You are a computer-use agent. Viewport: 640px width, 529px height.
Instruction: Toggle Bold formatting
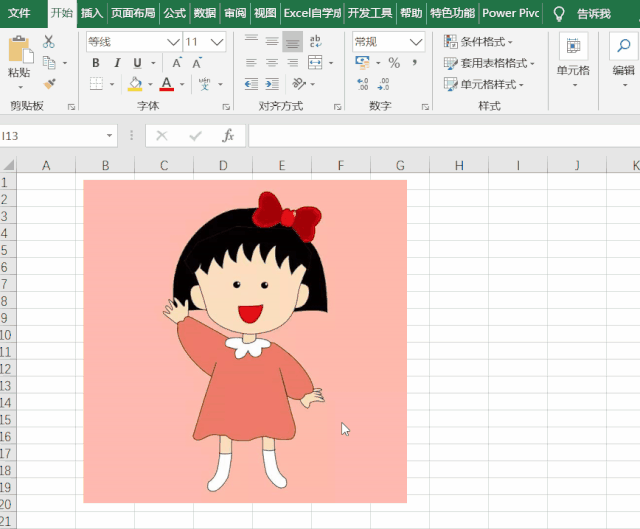click(x=96, y=63)
